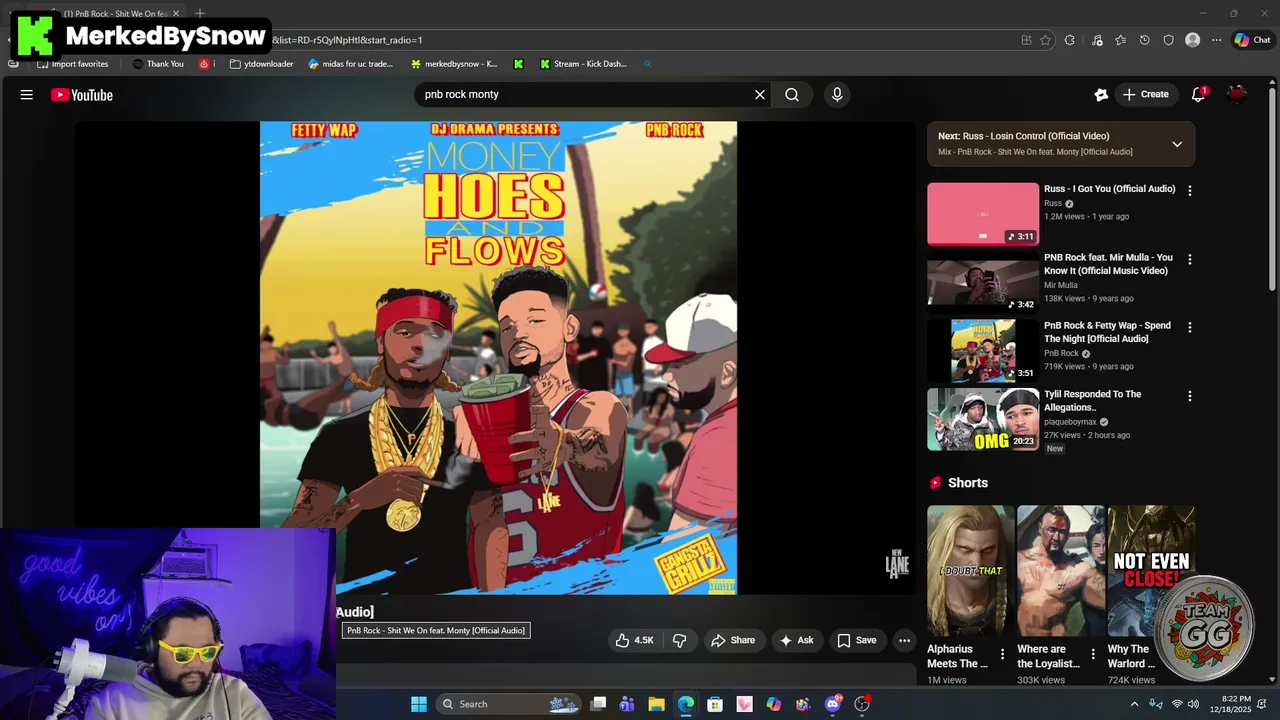
Task: Open more actions under the video
Action: pyautogui.click(x=904, y=641)
